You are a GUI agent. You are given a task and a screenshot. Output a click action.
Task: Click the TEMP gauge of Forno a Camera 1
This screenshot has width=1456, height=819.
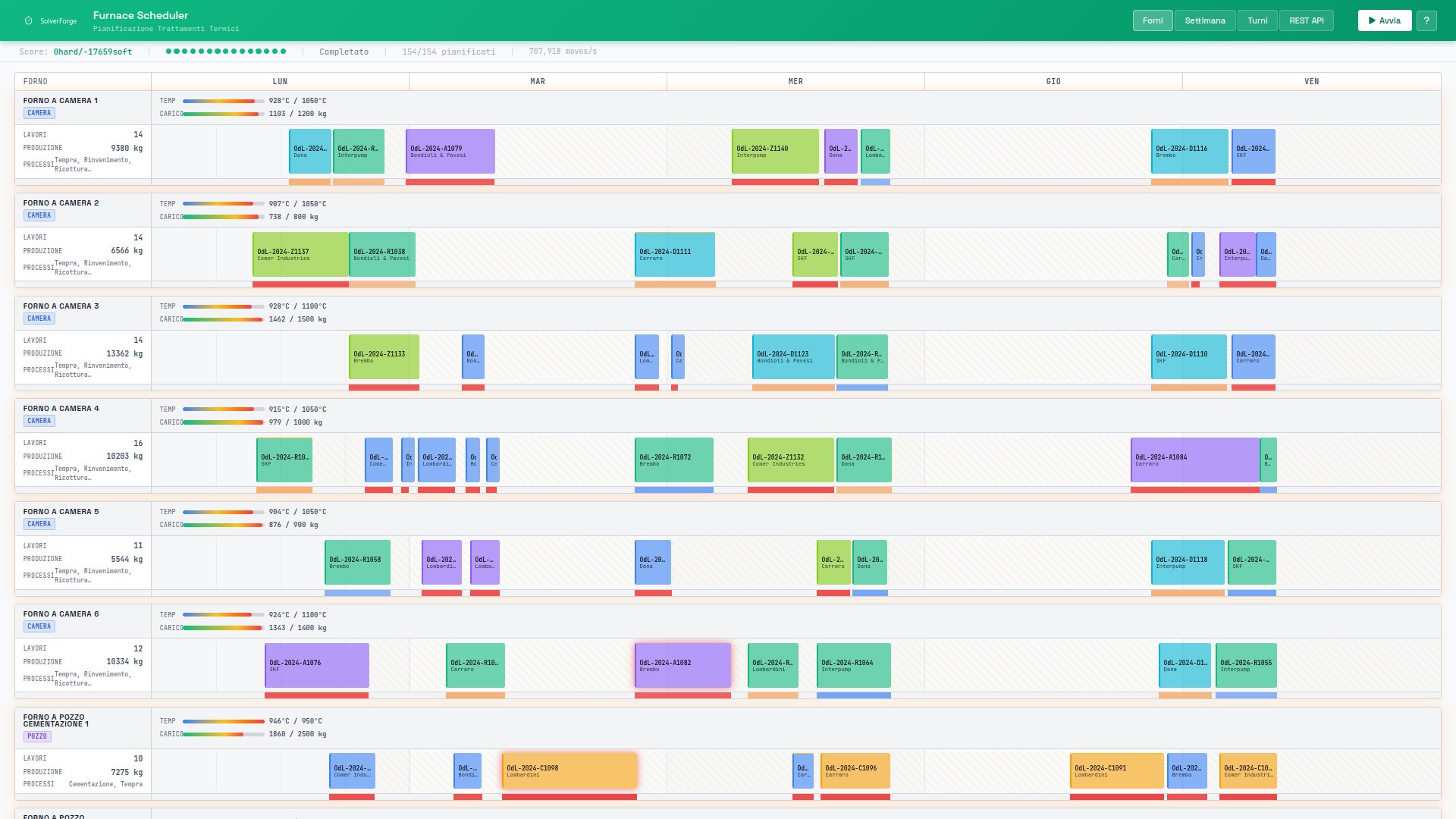coord(222,100)
